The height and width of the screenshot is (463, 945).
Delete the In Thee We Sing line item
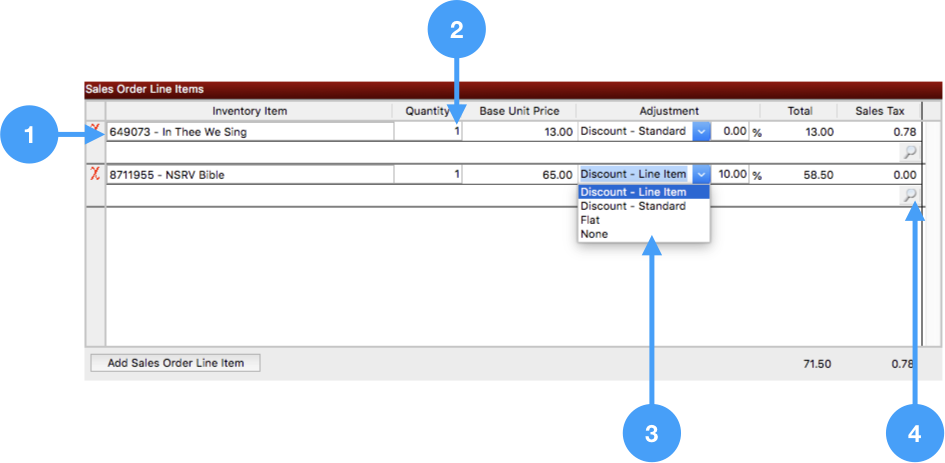click(x=95, y=130)
